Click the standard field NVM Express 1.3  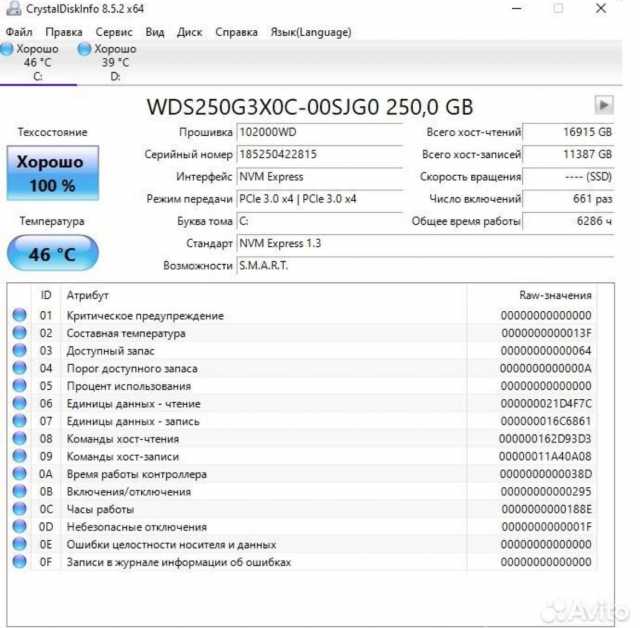coord(425,244)
